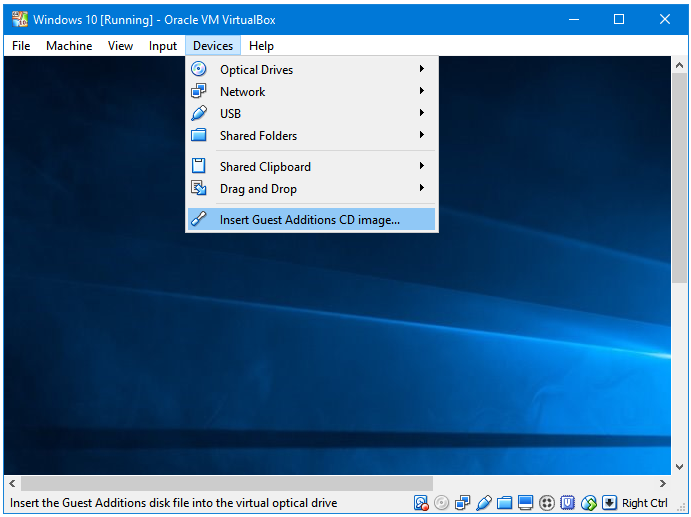Click the hard disk activity status icon
This screenshot has width=691, height=517.
tap(421, 503)
